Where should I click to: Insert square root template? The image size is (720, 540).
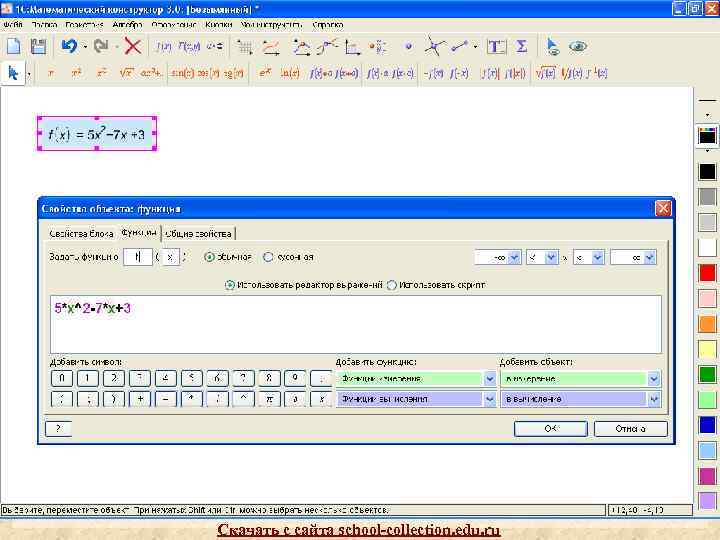(126, 73)
